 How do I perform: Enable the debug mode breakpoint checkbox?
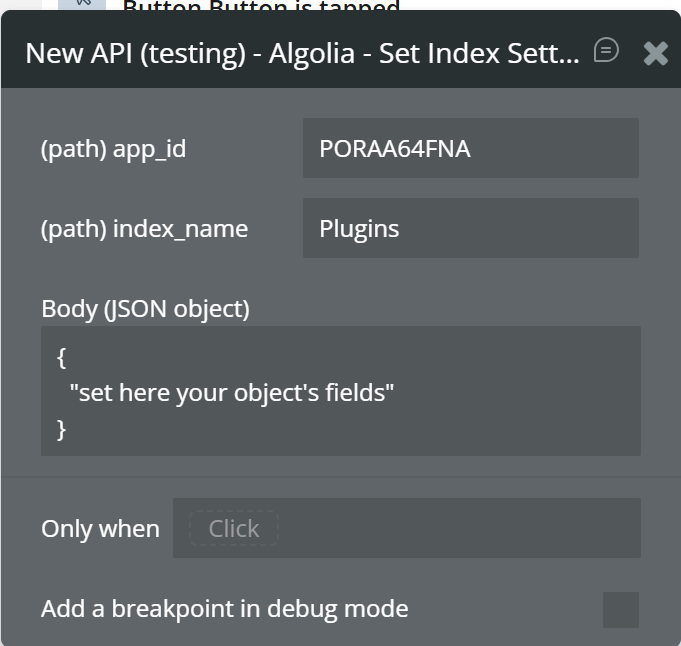click(621, 609)
